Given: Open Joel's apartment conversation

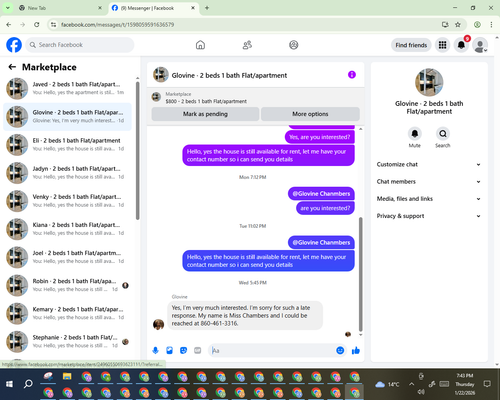Looking at the screenshot, I should 68,257.
